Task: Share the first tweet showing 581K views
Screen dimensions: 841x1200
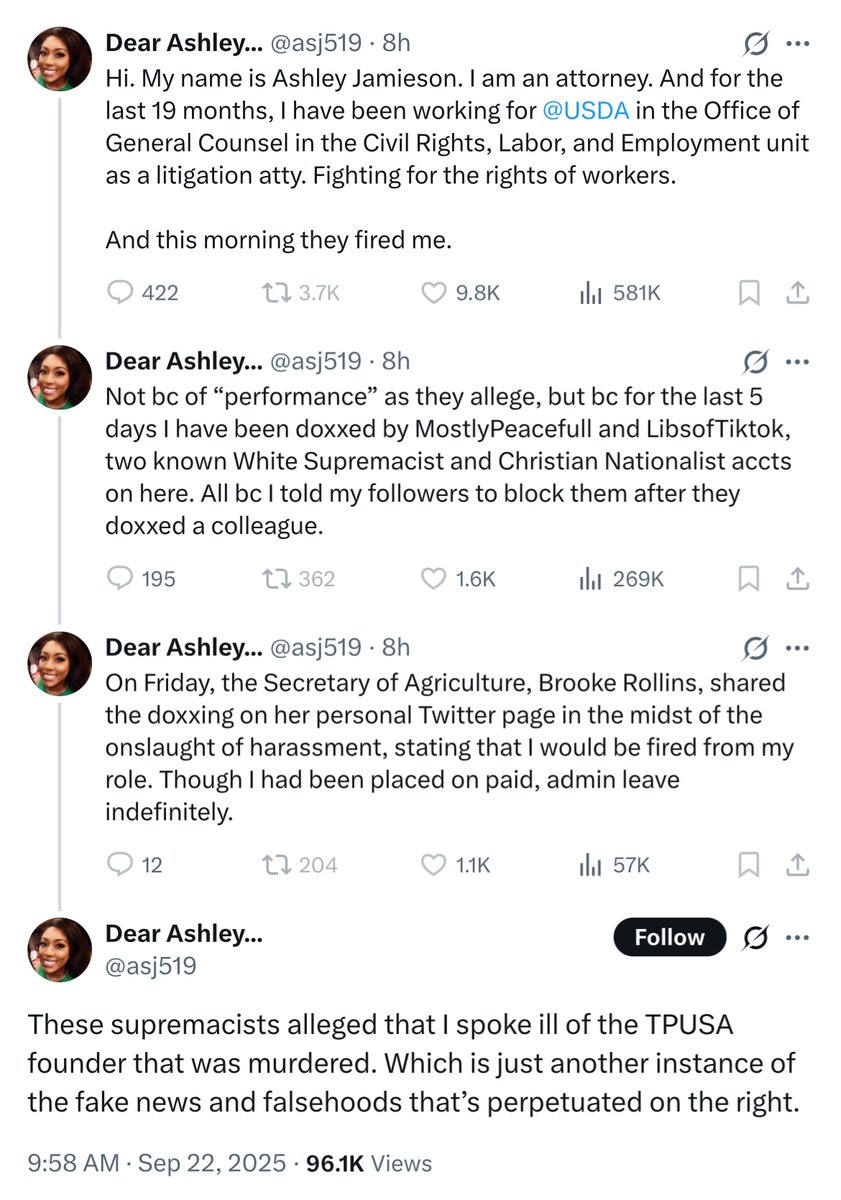Action: coord(797,292)
